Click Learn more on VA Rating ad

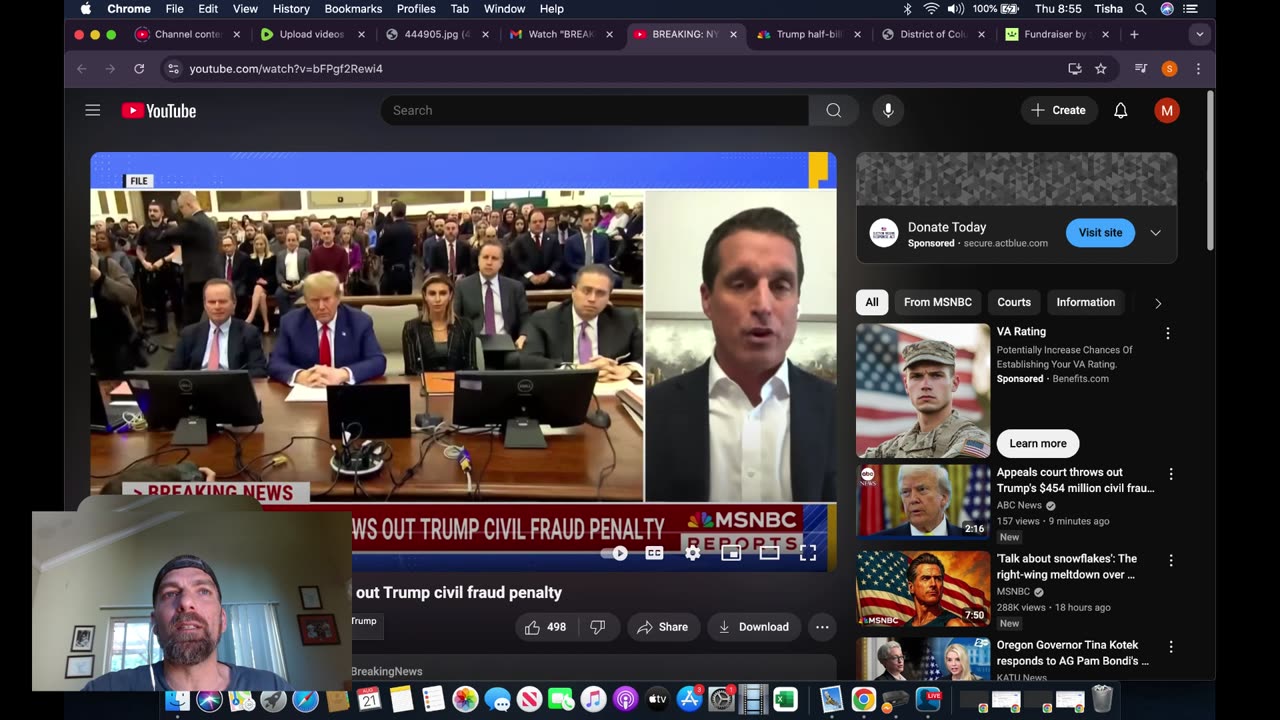click(x=1038, y=443)
